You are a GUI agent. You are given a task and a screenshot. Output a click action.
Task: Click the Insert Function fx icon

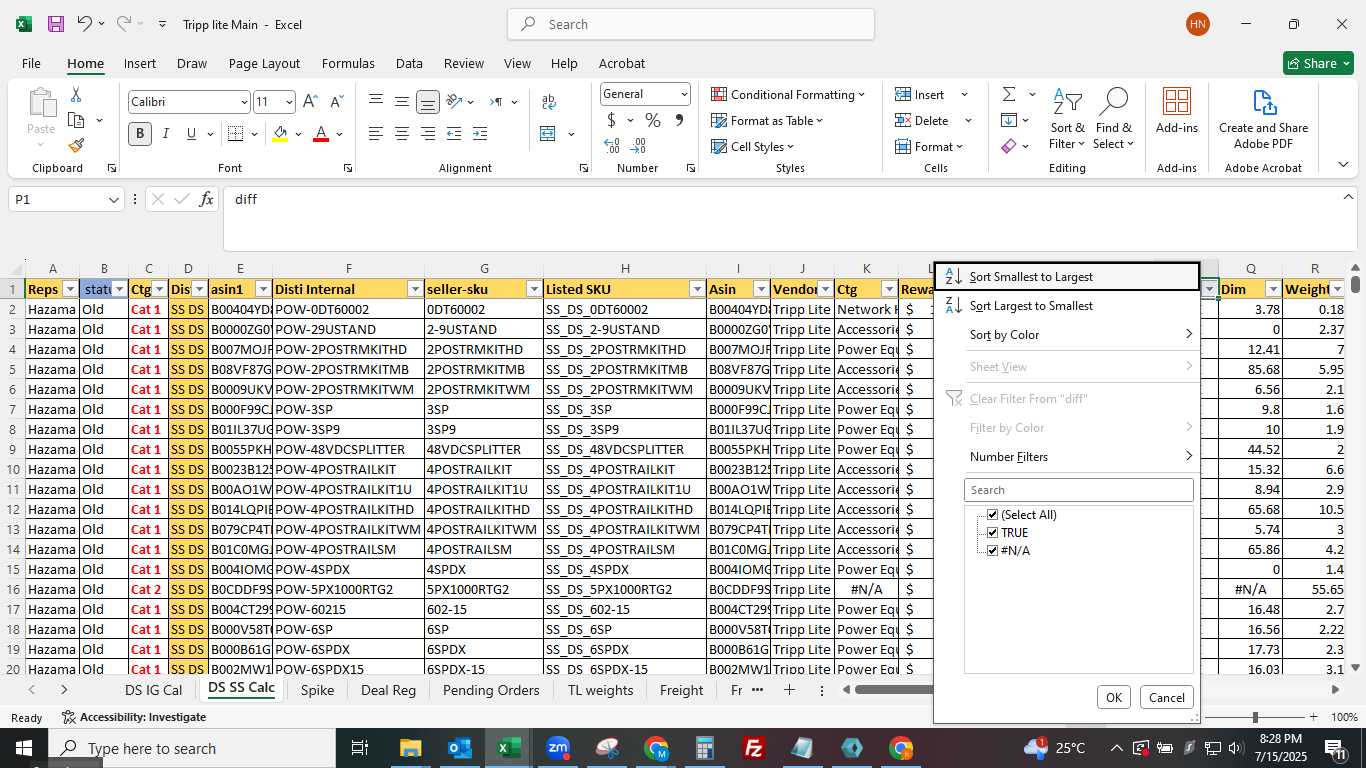tap(206, 199)
